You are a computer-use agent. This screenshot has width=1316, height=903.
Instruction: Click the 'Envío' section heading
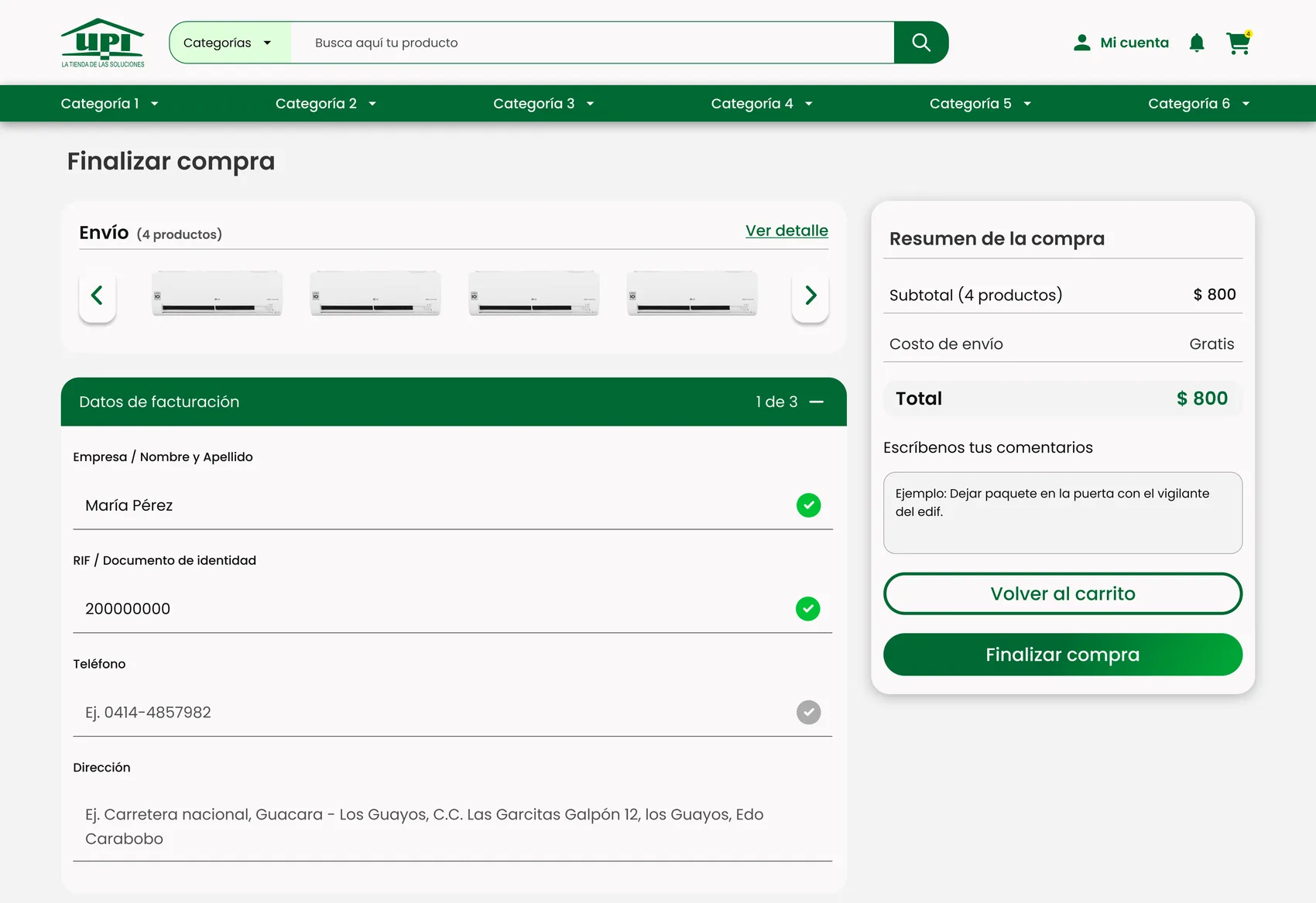coord(104,233)
